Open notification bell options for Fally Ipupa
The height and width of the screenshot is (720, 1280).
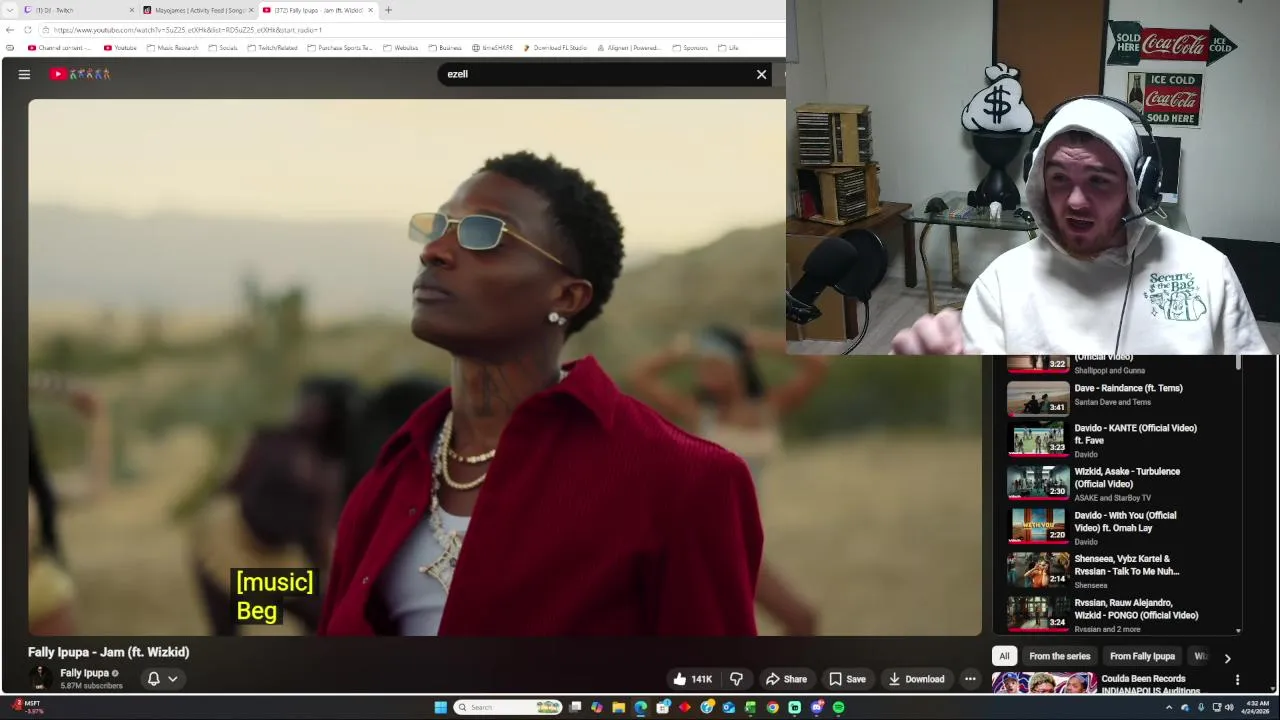[162, 678]
